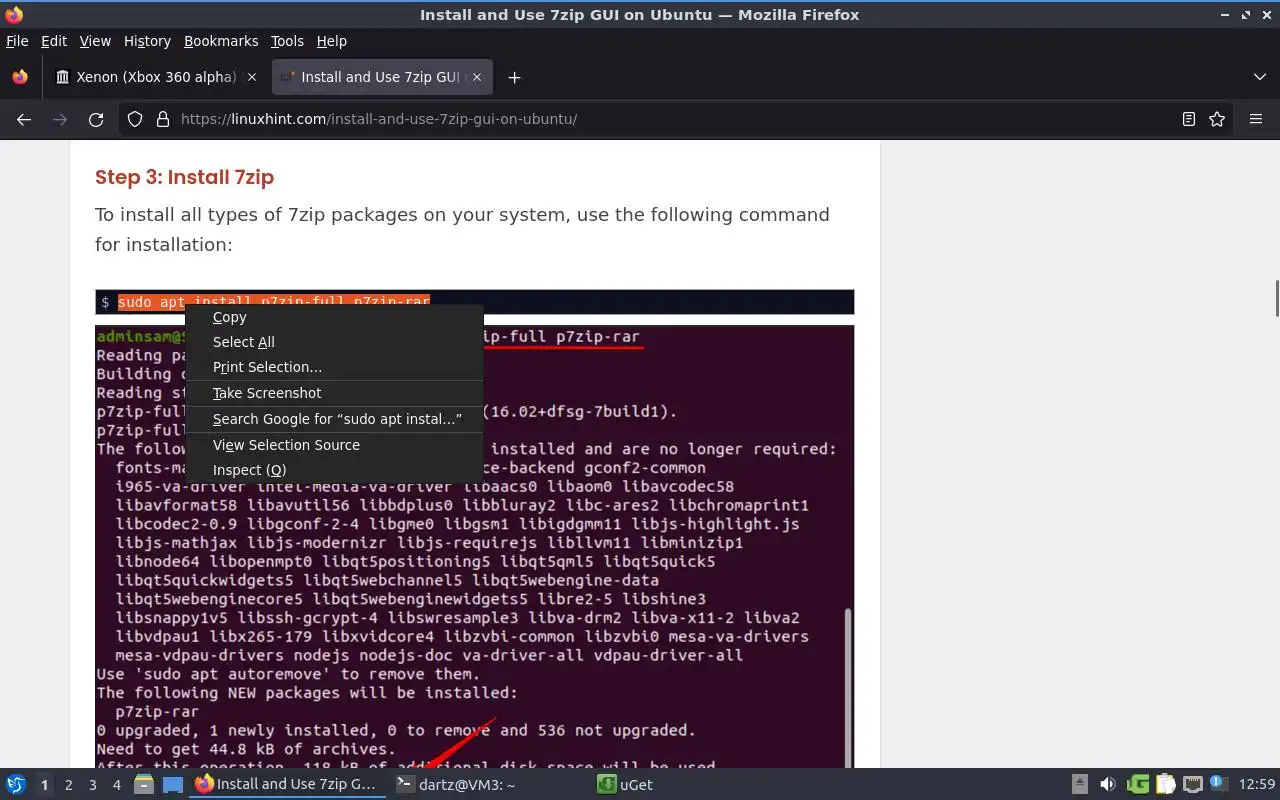Click the green uGet tray icon

pyautogui.click(x=1138, y=785)
